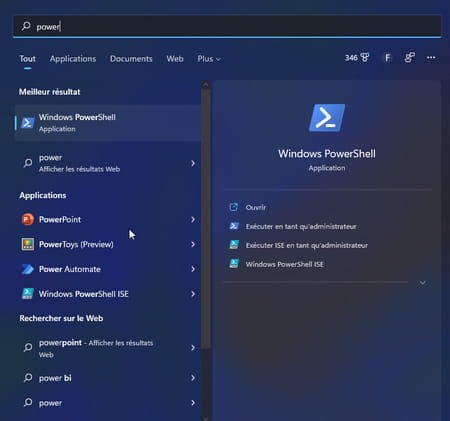The height and width of the screenshot is (421, 450).
Task: Open the last 'power' web suggestion
Action: [107, 403]
